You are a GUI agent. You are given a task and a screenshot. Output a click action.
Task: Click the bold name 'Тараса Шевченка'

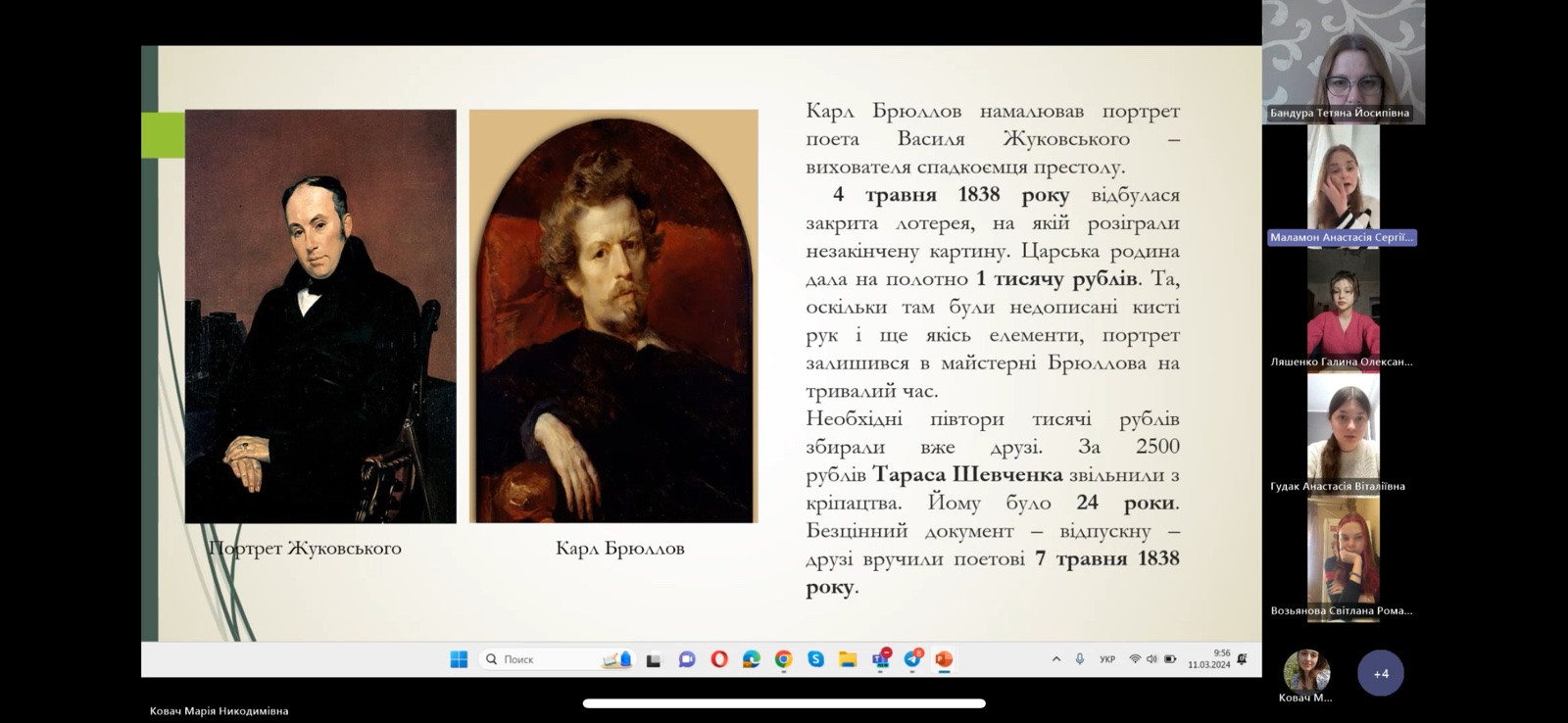point(967,475)
